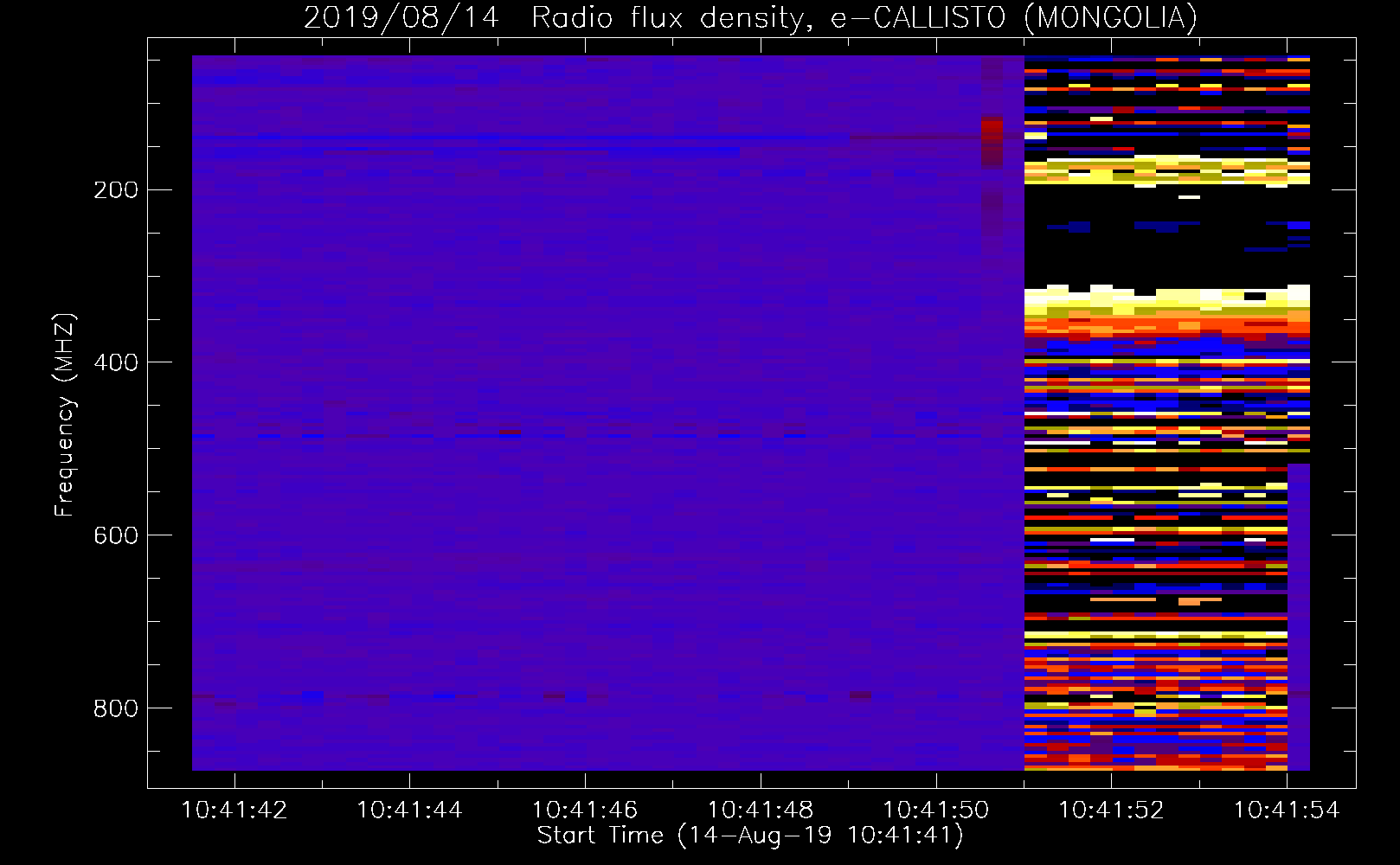Click the 10:41:52 time tick label
The image size is (1400, 865).
tap(1112, 811)
